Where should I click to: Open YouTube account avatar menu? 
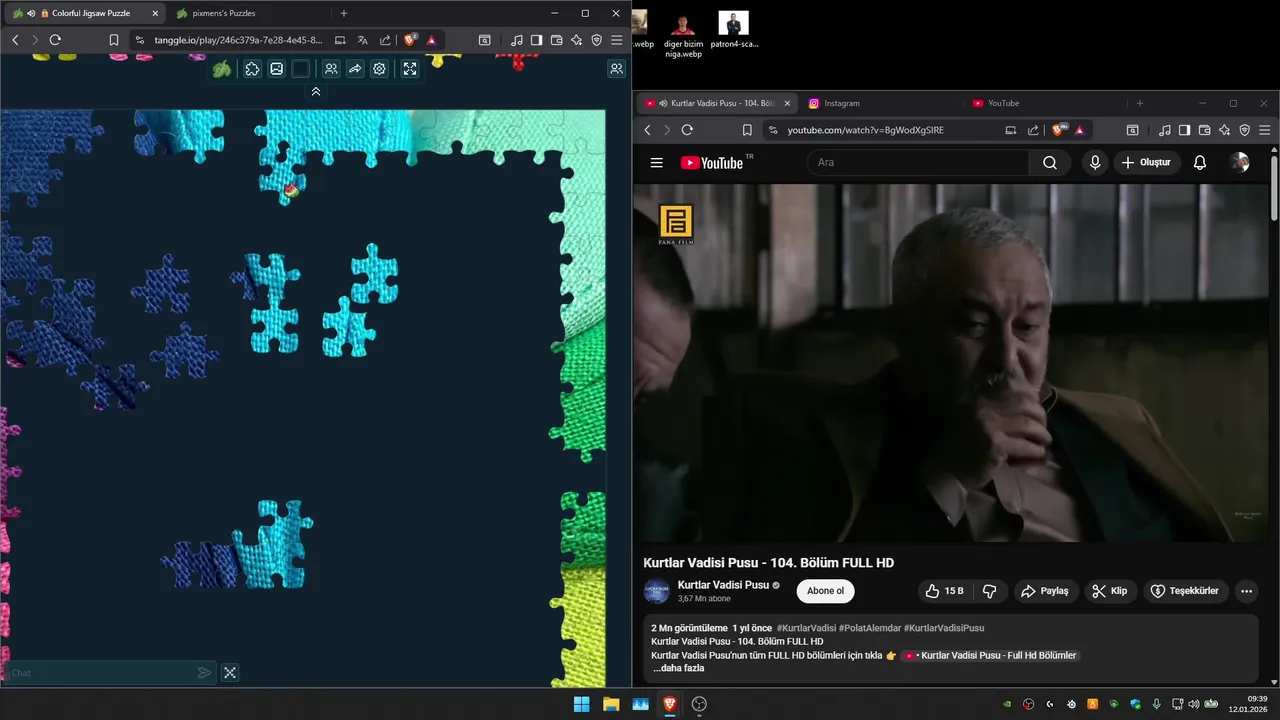coord(1240,162)
